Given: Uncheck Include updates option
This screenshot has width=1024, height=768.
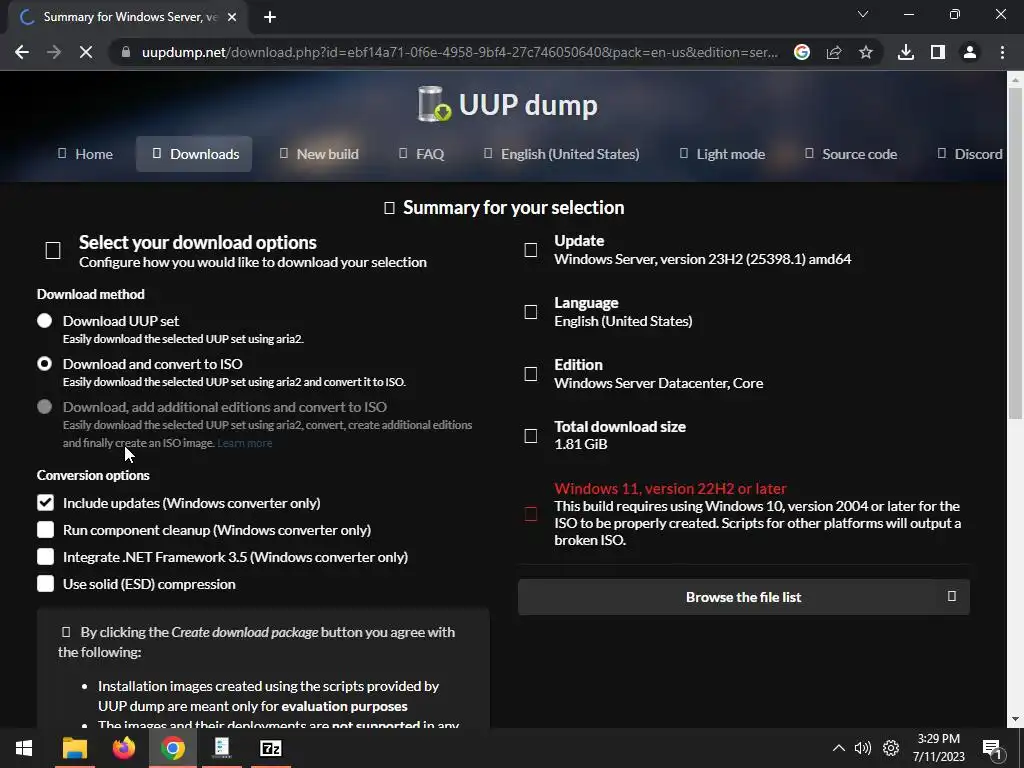Looking at the screenshot, I should (x=45, y=503).
